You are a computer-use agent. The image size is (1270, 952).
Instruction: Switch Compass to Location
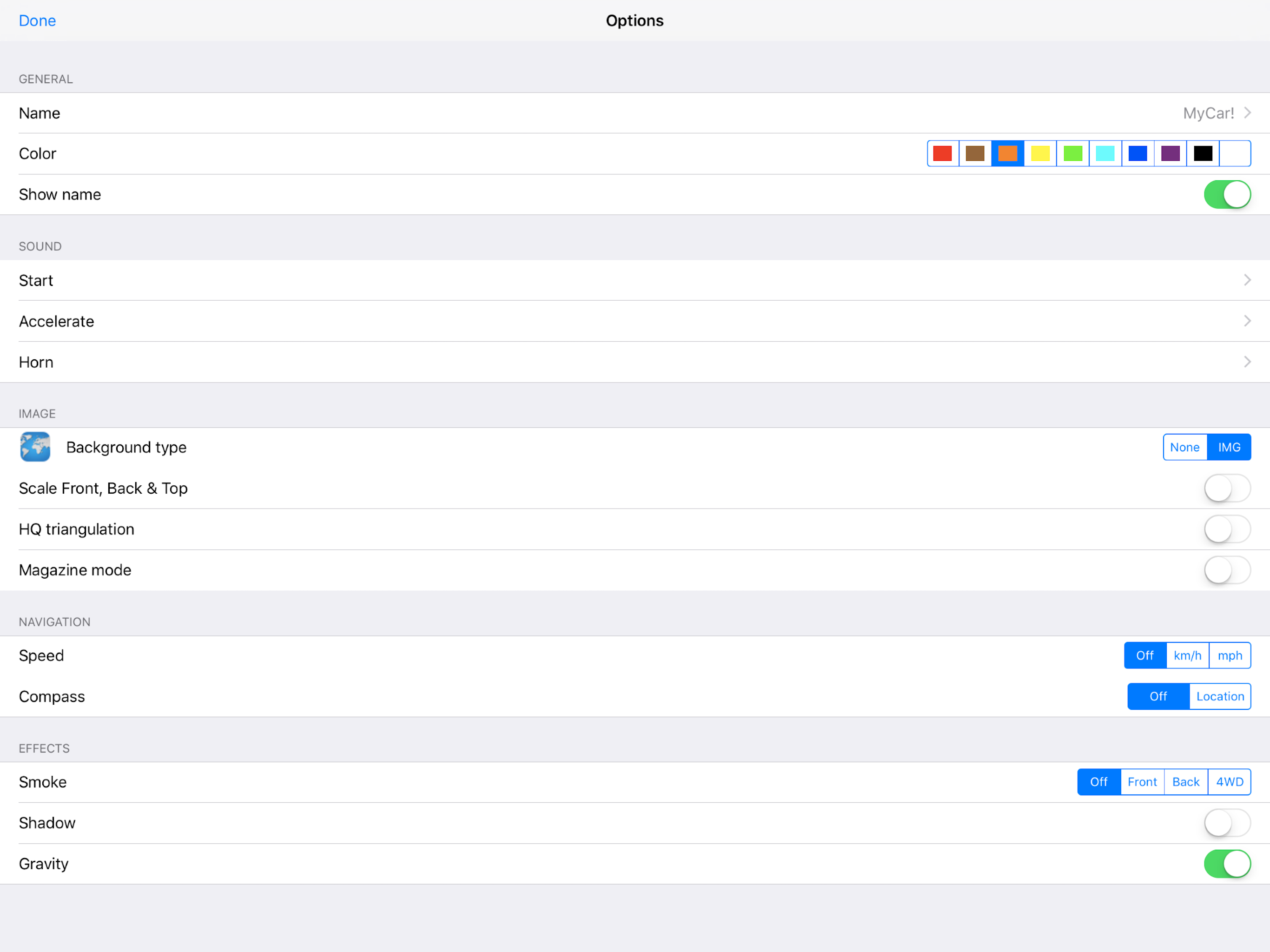point(1219,696)
